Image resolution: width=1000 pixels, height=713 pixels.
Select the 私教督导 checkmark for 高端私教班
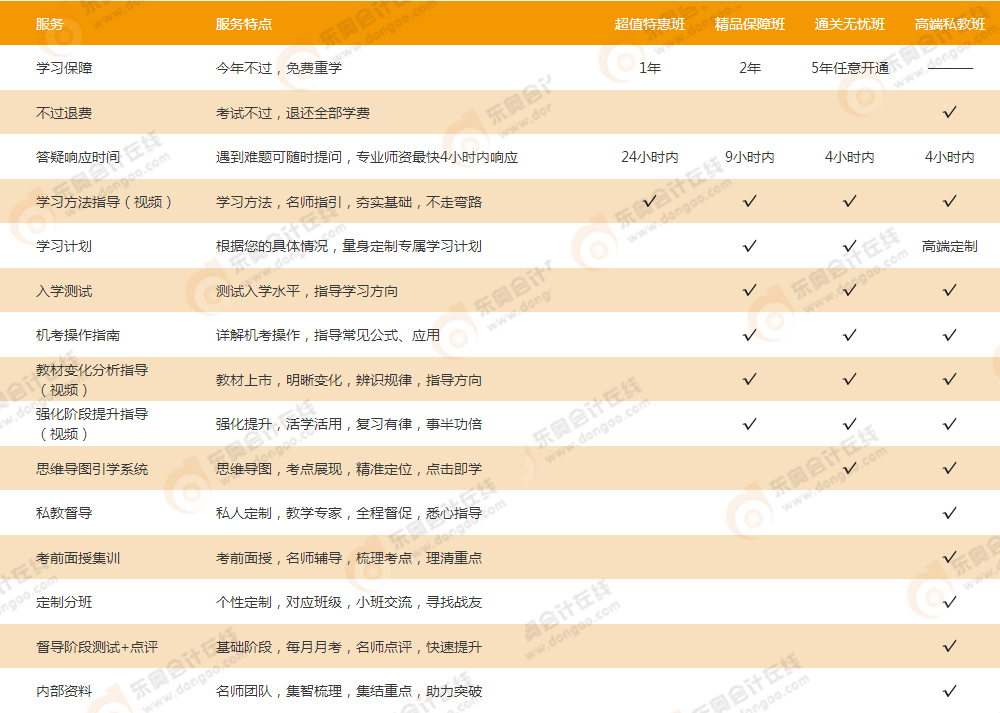[x=948, y=513]
